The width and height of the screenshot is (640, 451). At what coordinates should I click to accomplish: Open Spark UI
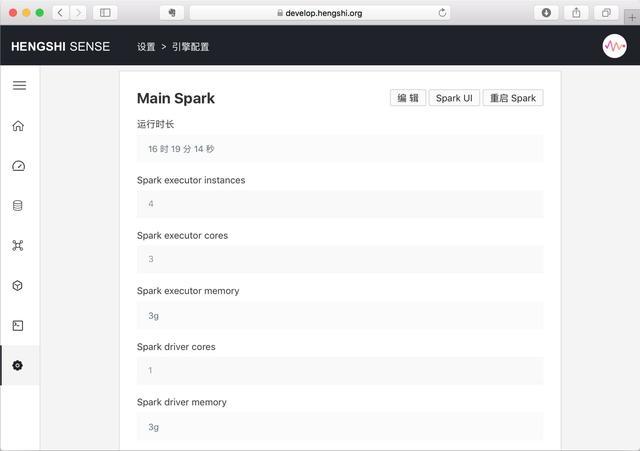pyautogui.click(x=454, y=98)
